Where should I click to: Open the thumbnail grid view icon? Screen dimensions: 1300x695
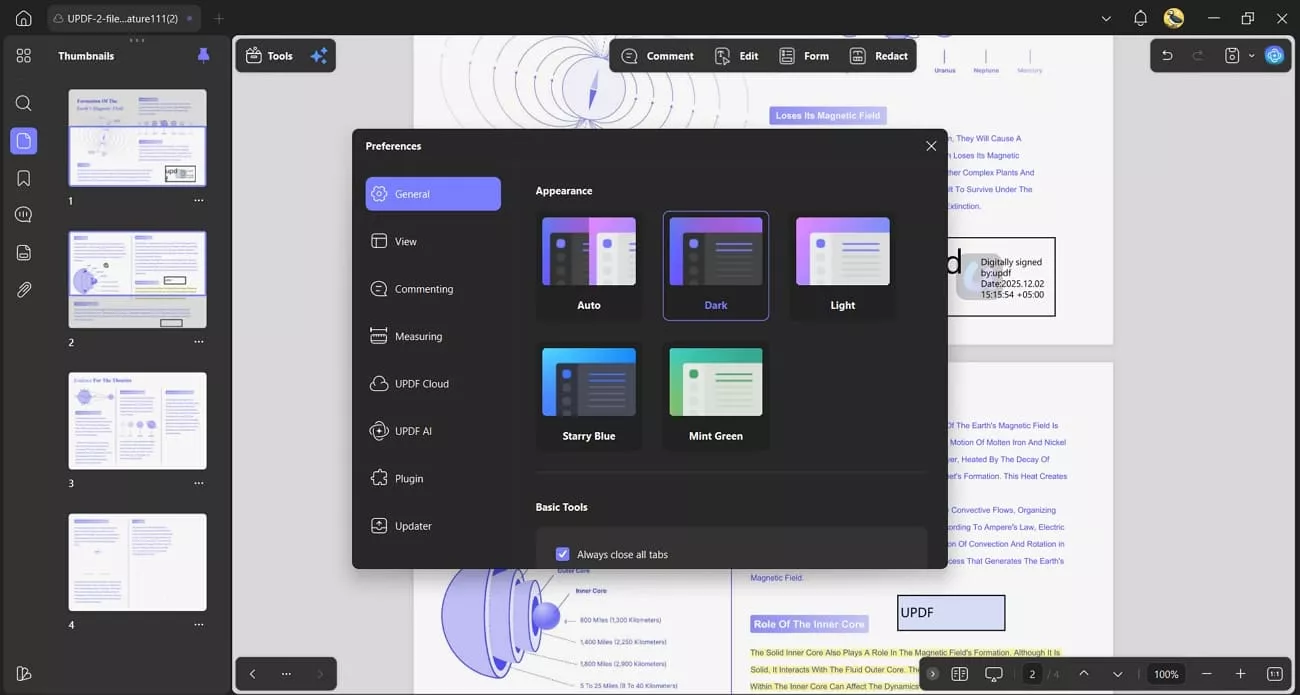[x=24, y=56]
